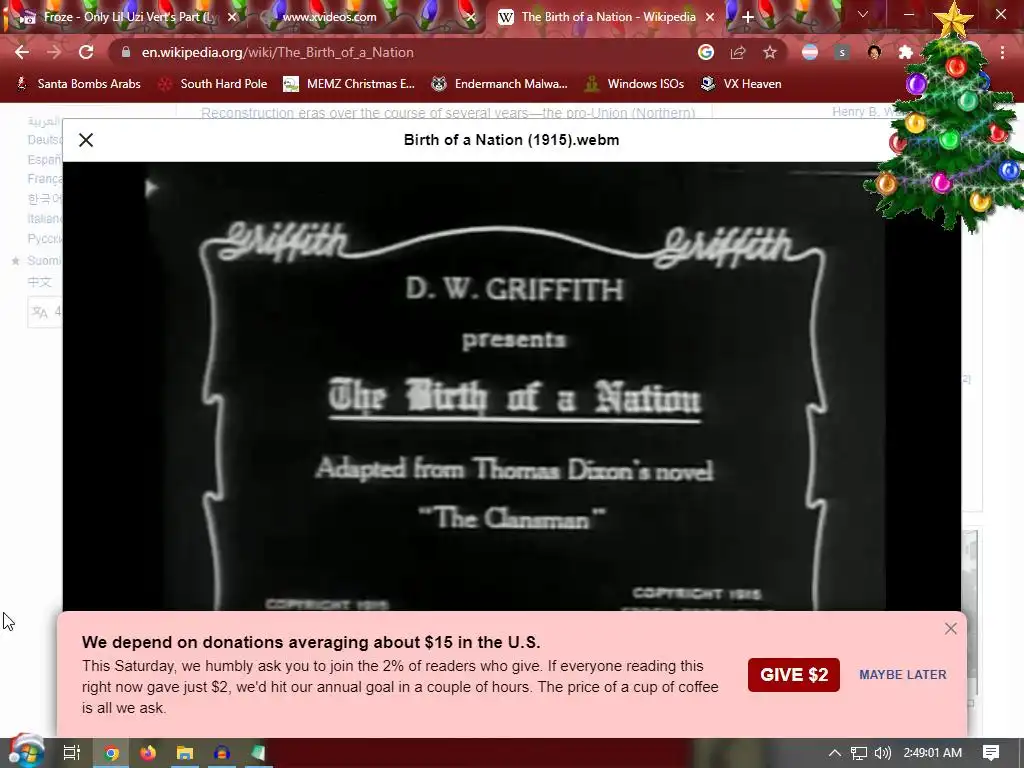Image resolution: width=1024 pixels, height=768 pixels.
Task: Click the Chrome icon on the taskbar
Action: tap(112, 753)
